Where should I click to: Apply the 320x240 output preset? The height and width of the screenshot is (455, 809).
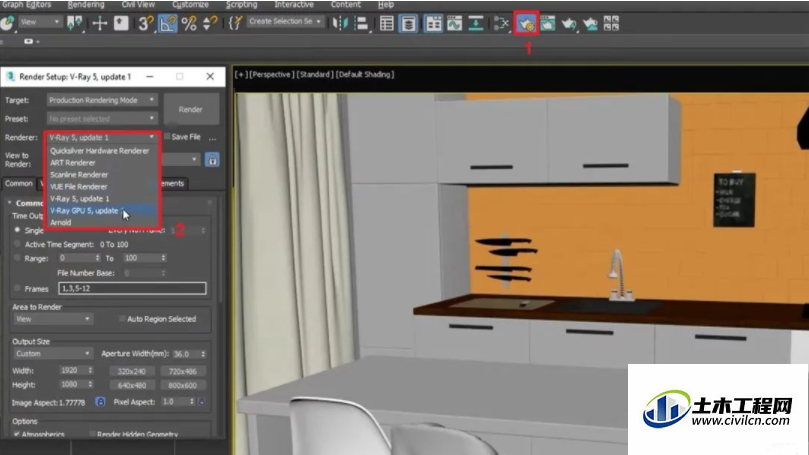tap(132, 371)
